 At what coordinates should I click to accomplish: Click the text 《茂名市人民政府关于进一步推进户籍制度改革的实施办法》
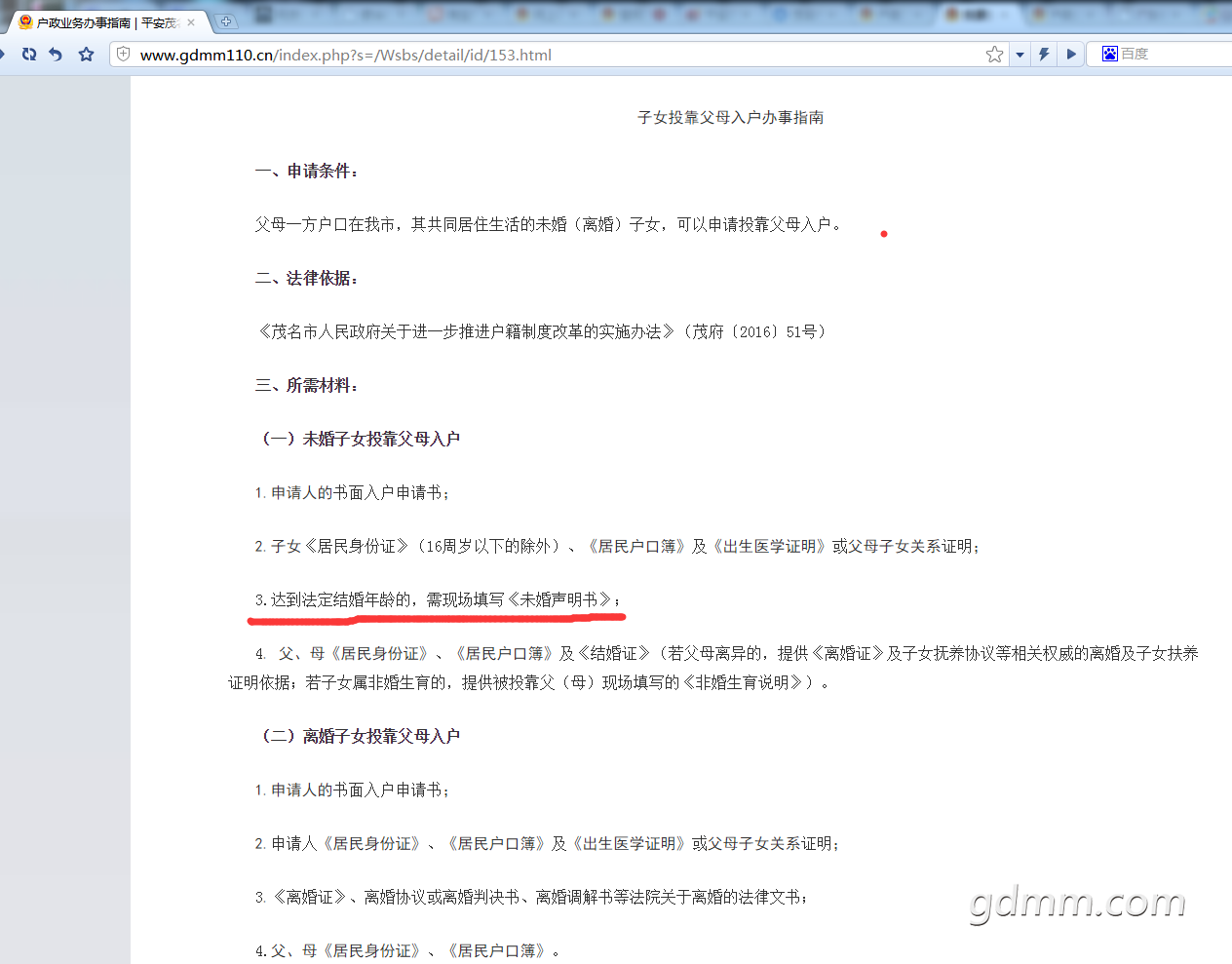click(466, 331)
